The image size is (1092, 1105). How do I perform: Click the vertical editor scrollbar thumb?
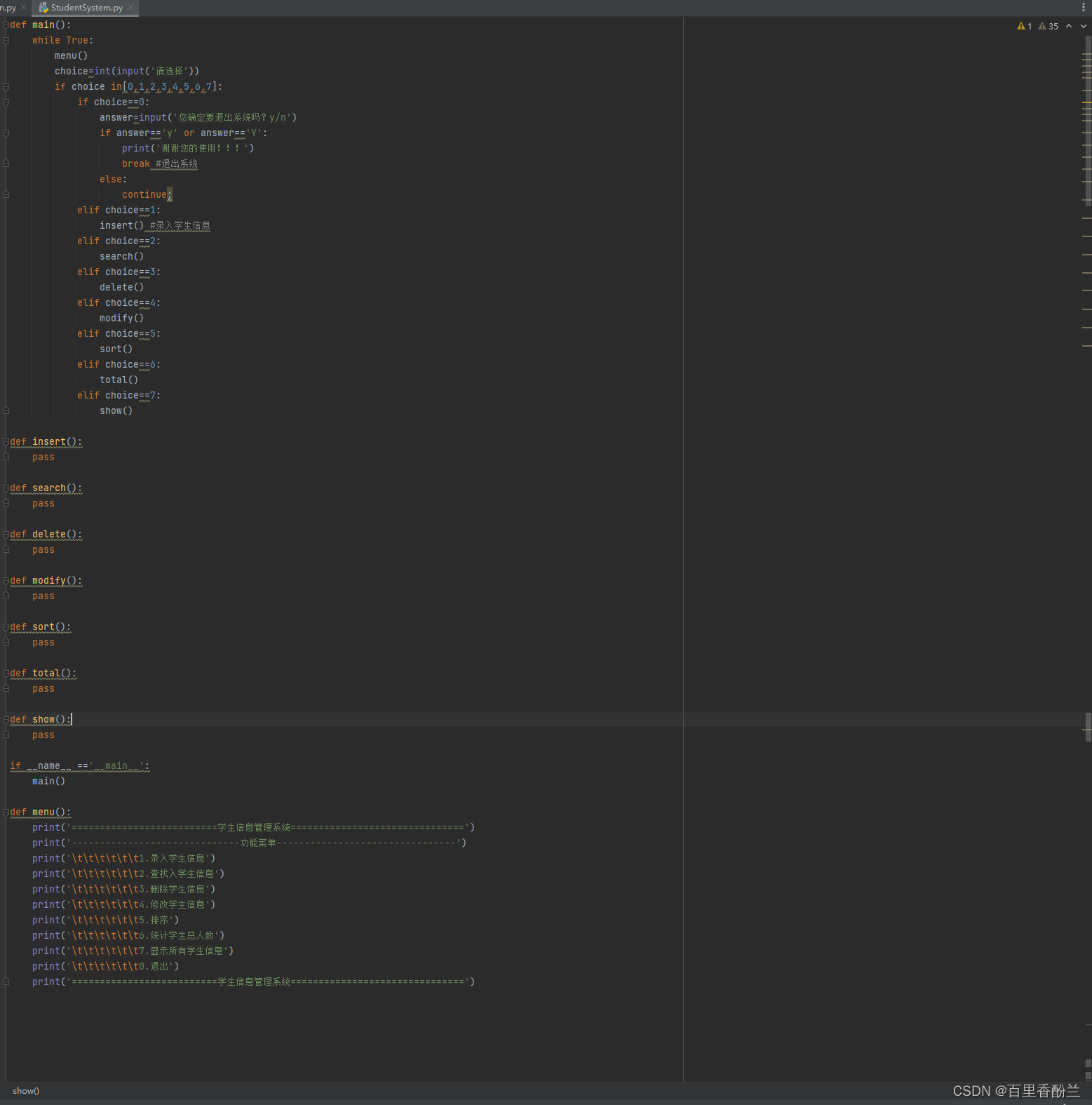(x=1088, y=119)
